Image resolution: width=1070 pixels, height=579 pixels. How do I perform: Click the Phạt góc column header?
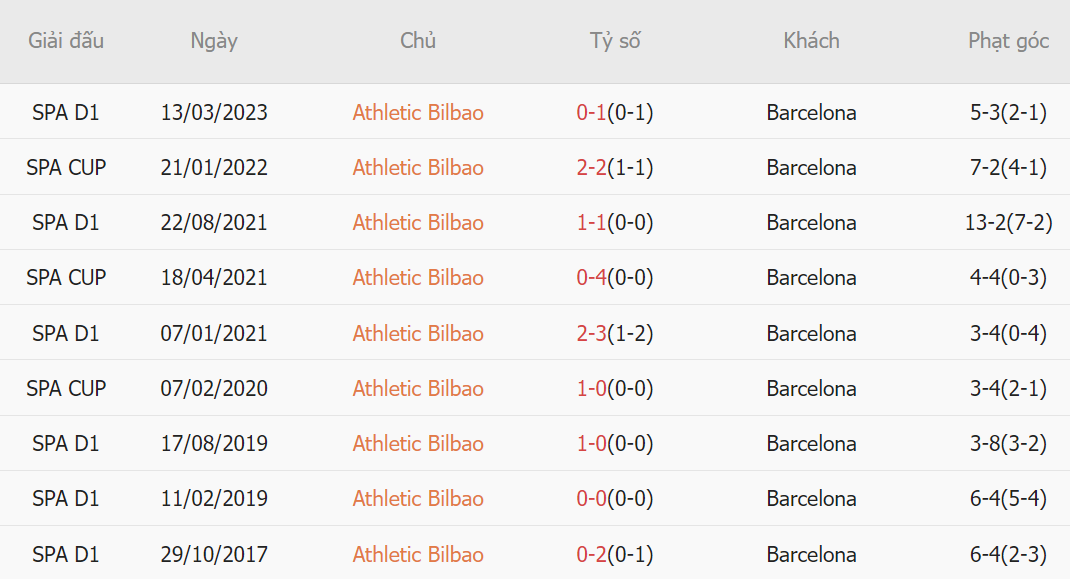click(1008, 41)
